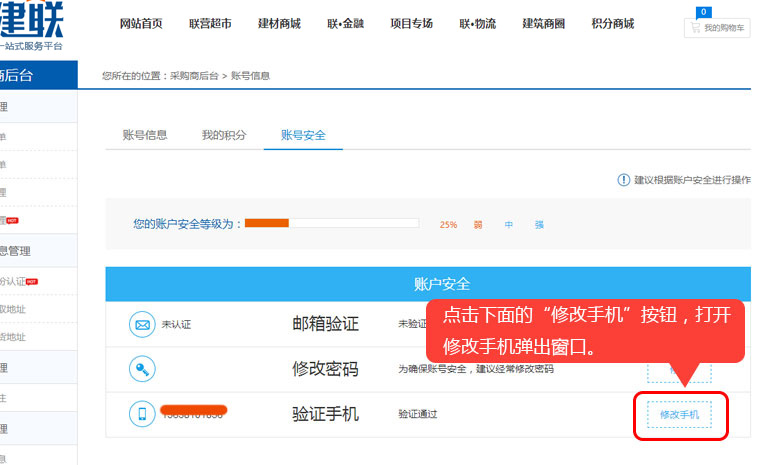Image resolution: width=760 pixels, height=465 pixels.
Task: Open 联营超市 from the top menu
Action: pyautogui.click(x=210, y=24)
